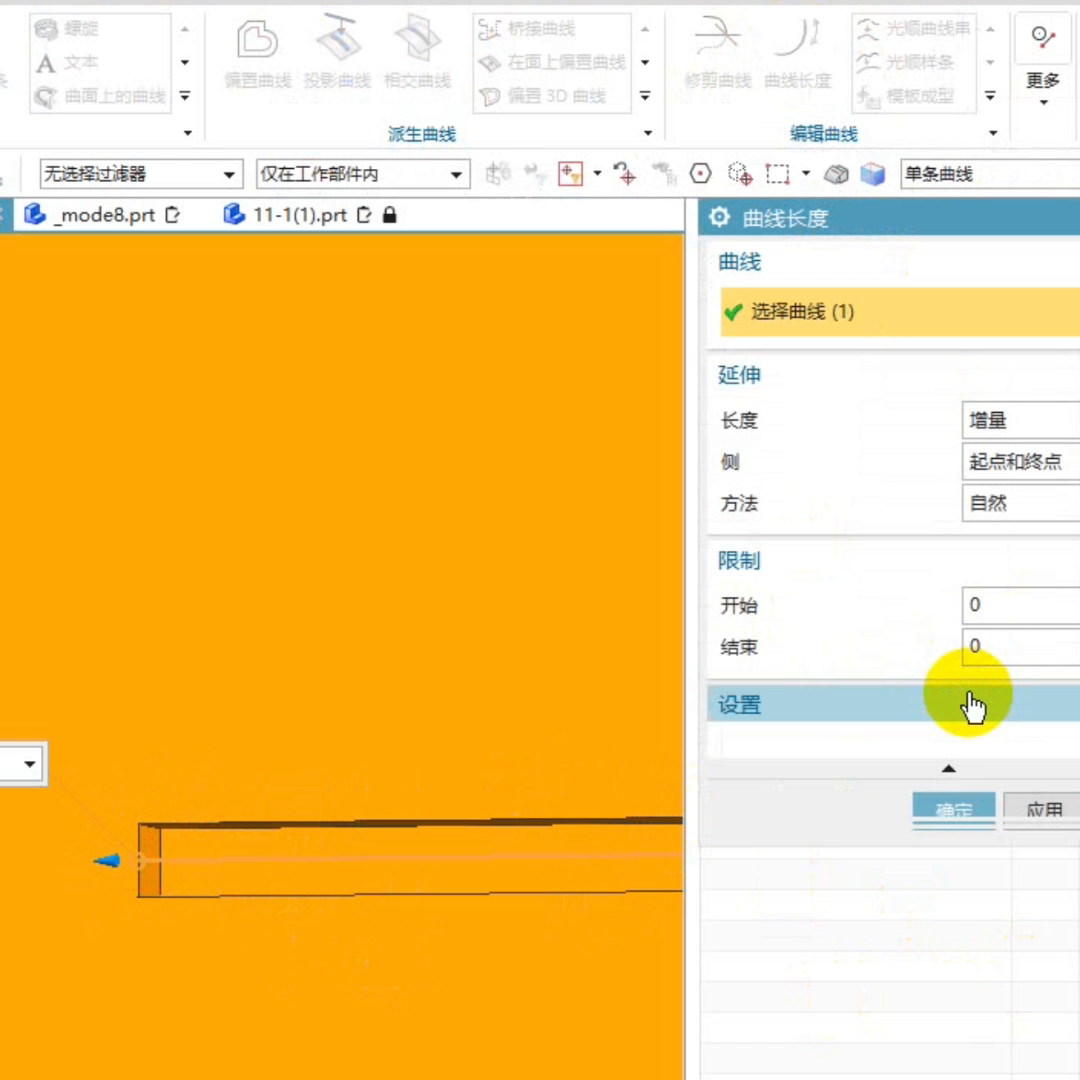The image size is (1080, 1080).
Task: Click the gear icon in dialog title
Action: pos(719,217)
